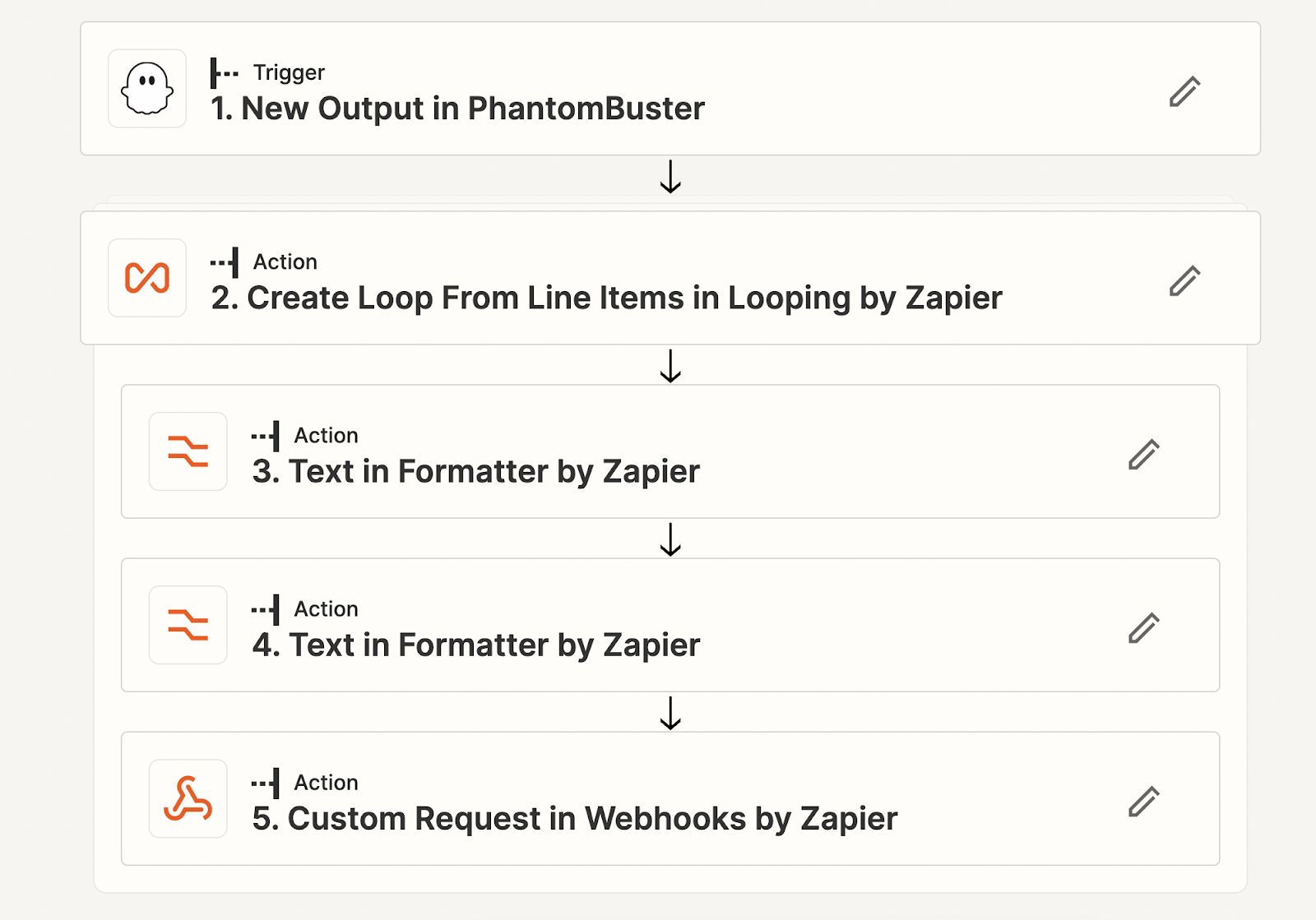Open step 1 New Output in PhantomBuster
The height and width of the screenshot is (920, 1316).
[x=457, y=109]
